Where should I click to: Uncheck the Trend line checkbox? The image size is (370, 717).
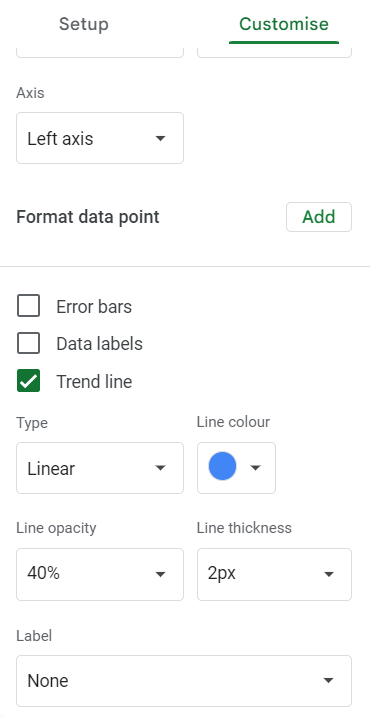pyautogui.click(x=28, y=381)
